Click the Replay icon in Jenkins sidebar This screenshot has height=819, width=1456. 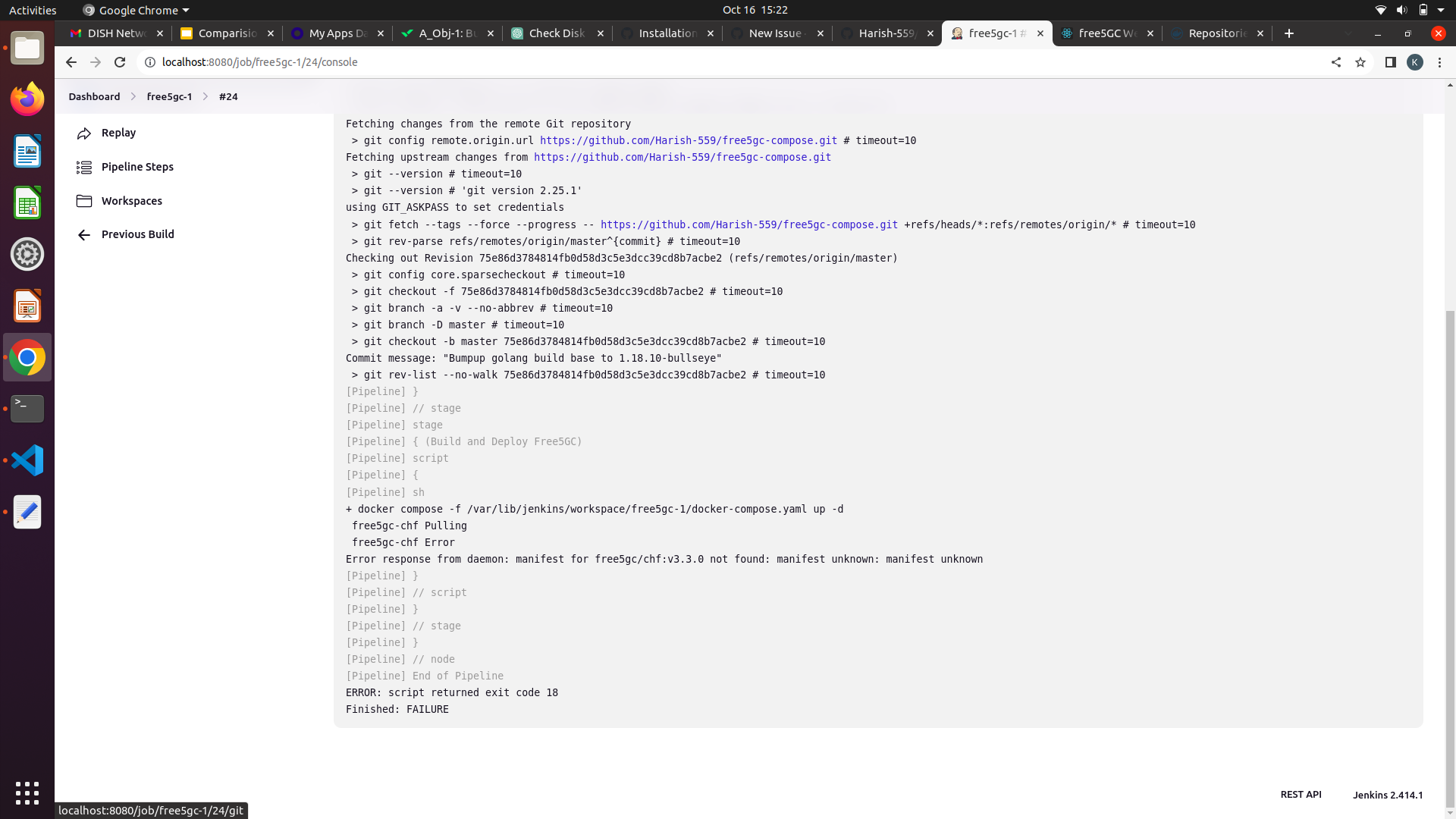[x=84, y=133]
